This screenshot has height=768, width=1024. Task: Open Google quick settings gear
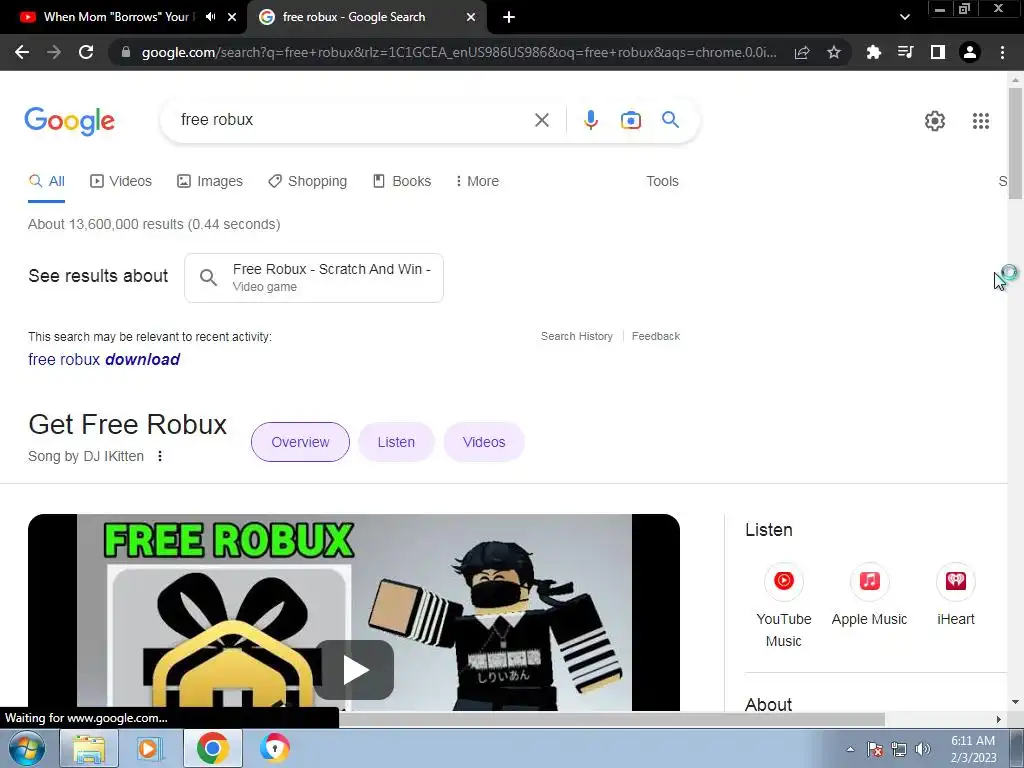935,121
